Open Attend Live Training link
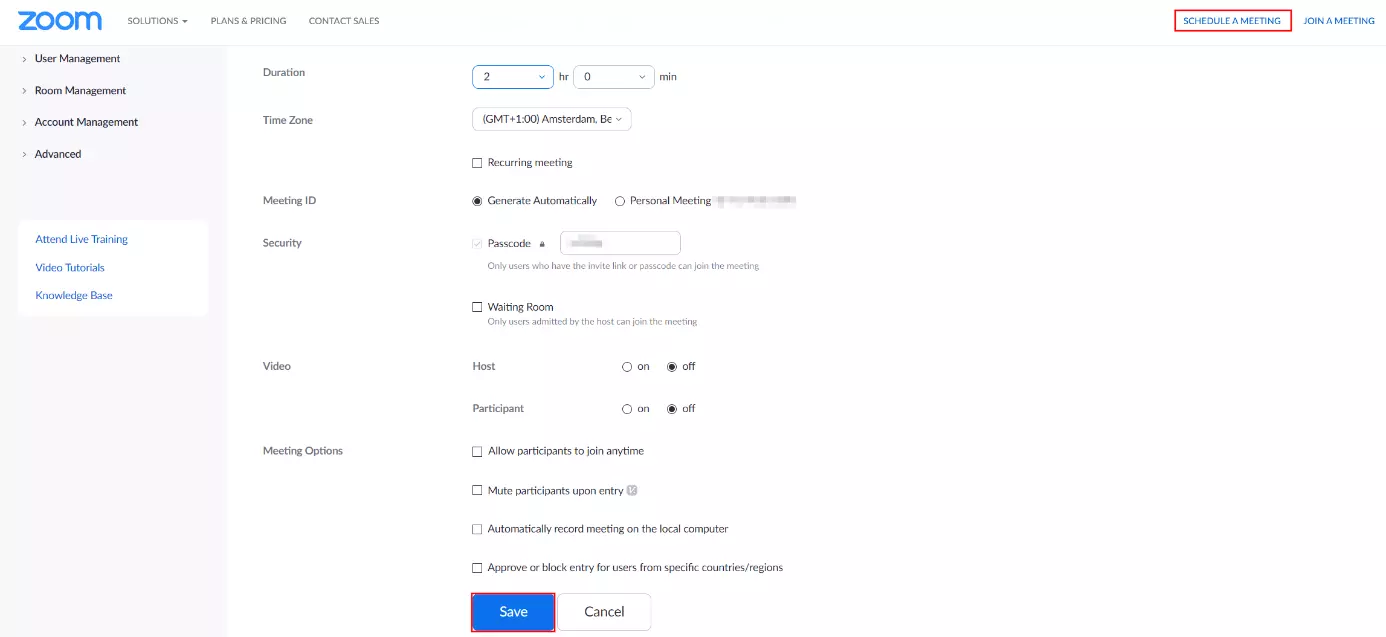 tap(82, 240)
